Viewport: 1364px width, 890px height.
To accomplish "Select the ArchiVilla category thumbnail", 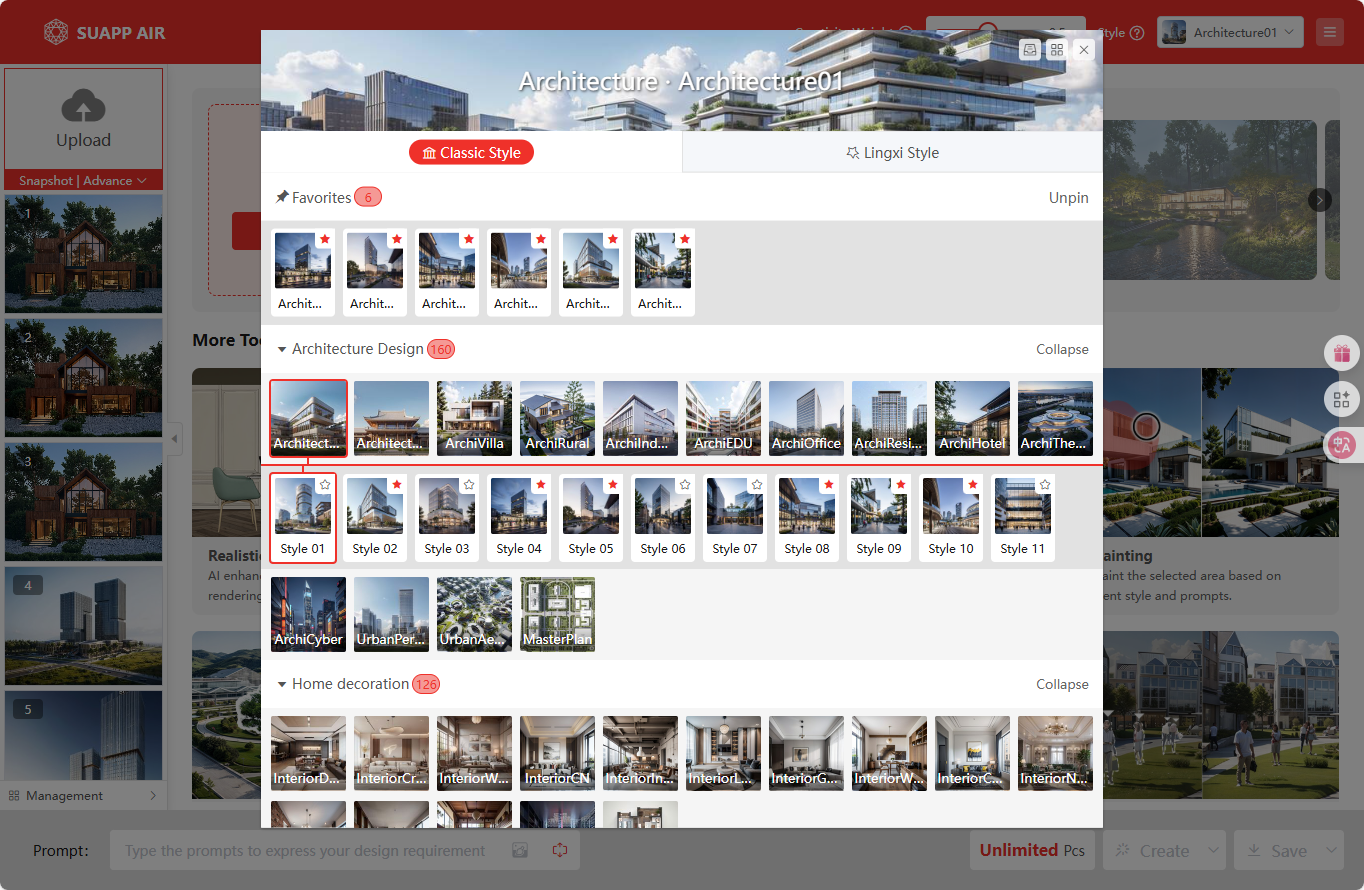I will [474, 418].
